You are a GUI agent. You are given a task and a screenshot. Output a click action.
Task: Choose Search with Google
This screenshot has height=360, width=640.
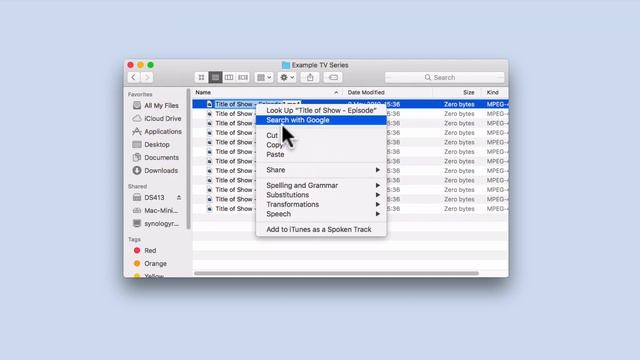[x=321, y=120]
